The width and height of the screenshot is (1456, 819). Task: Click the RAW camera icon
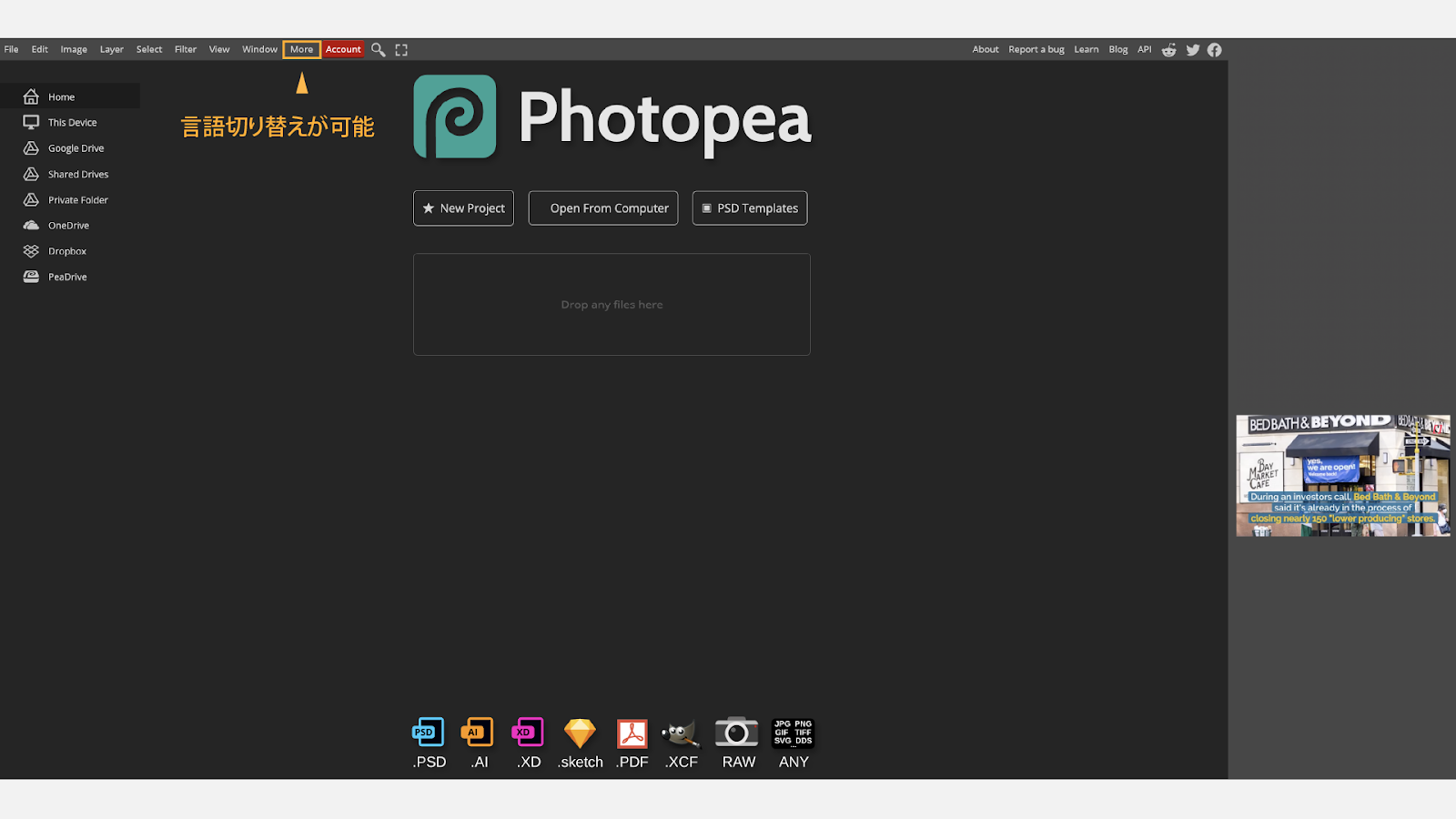click(x=737, y=732)
